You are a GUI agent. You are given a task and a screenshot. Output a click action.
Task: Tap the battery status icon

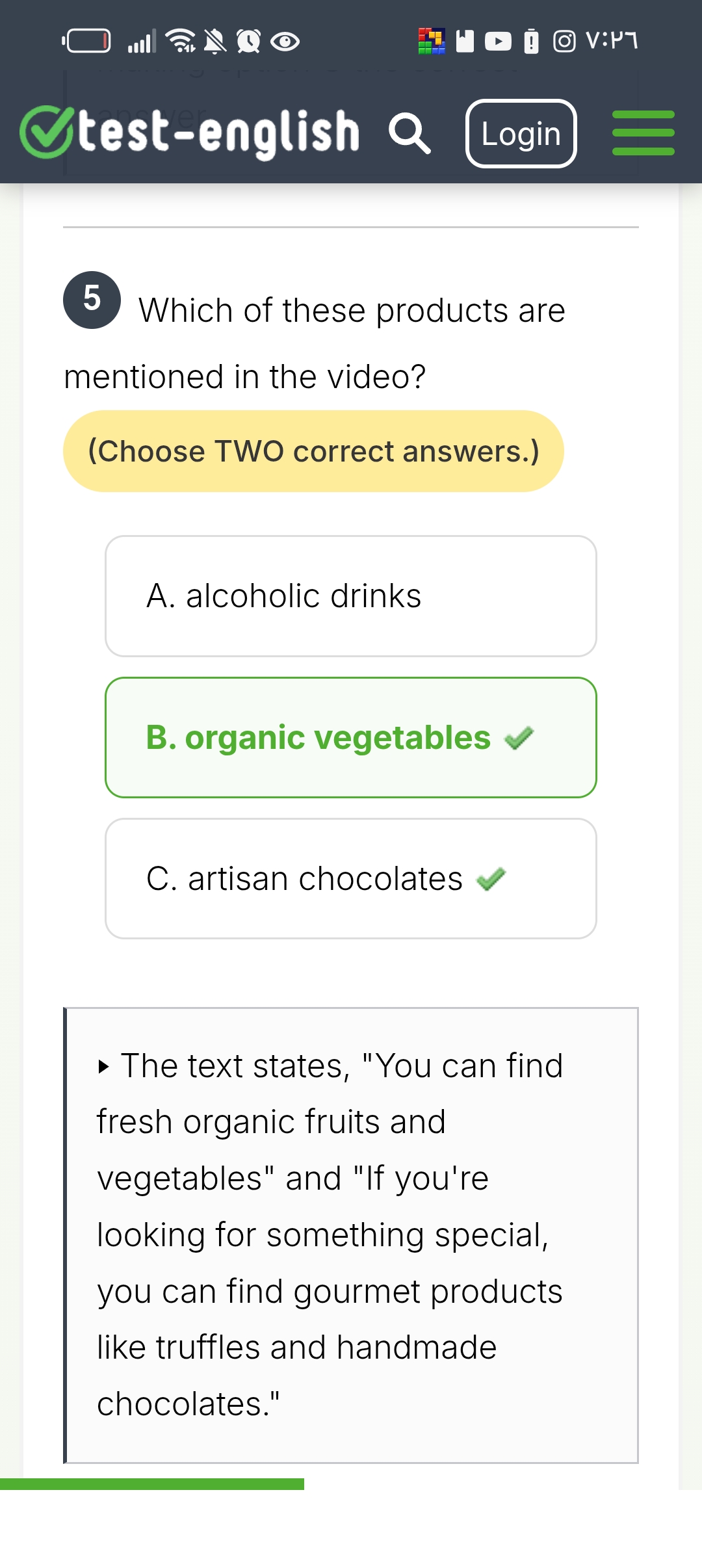86,41
